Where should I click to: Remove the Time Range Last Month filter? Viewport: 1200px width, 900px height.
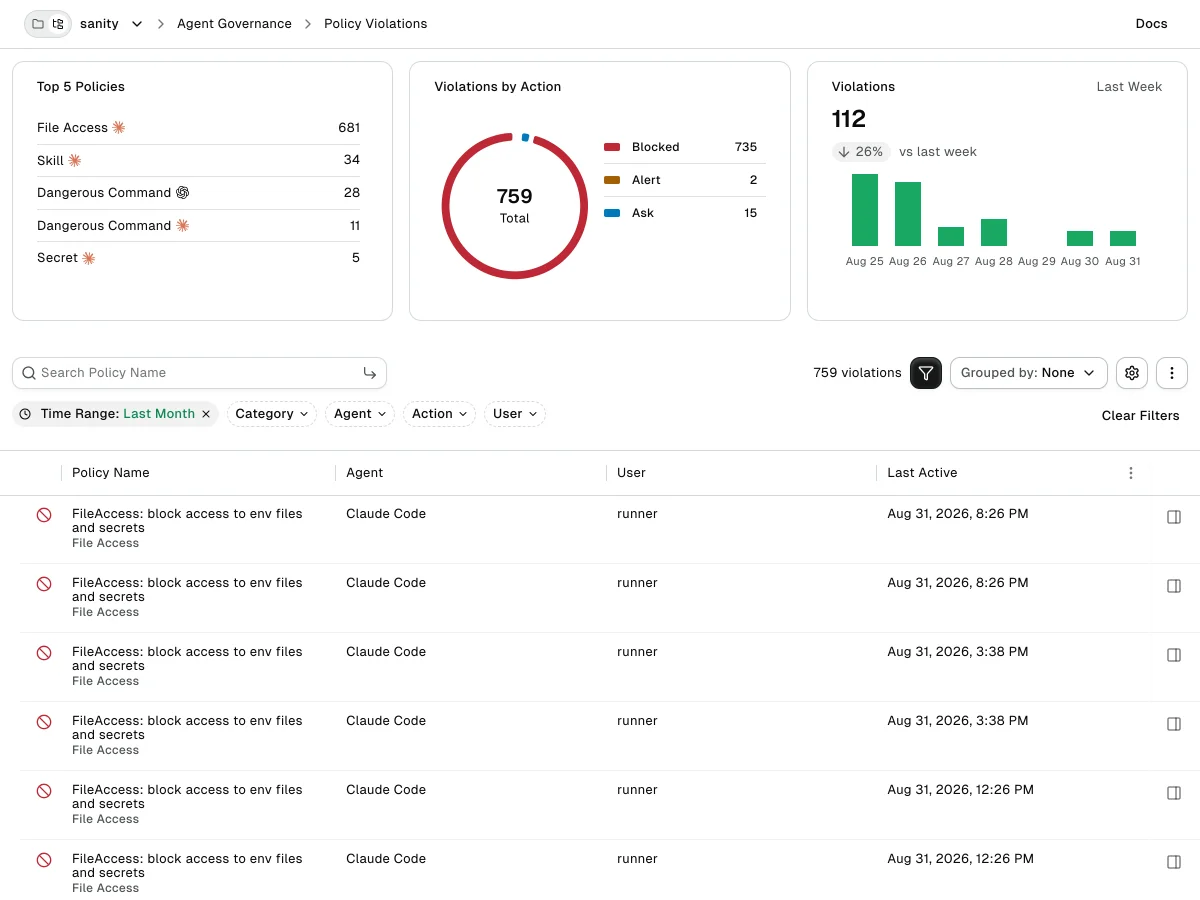(x=206, y=414)
